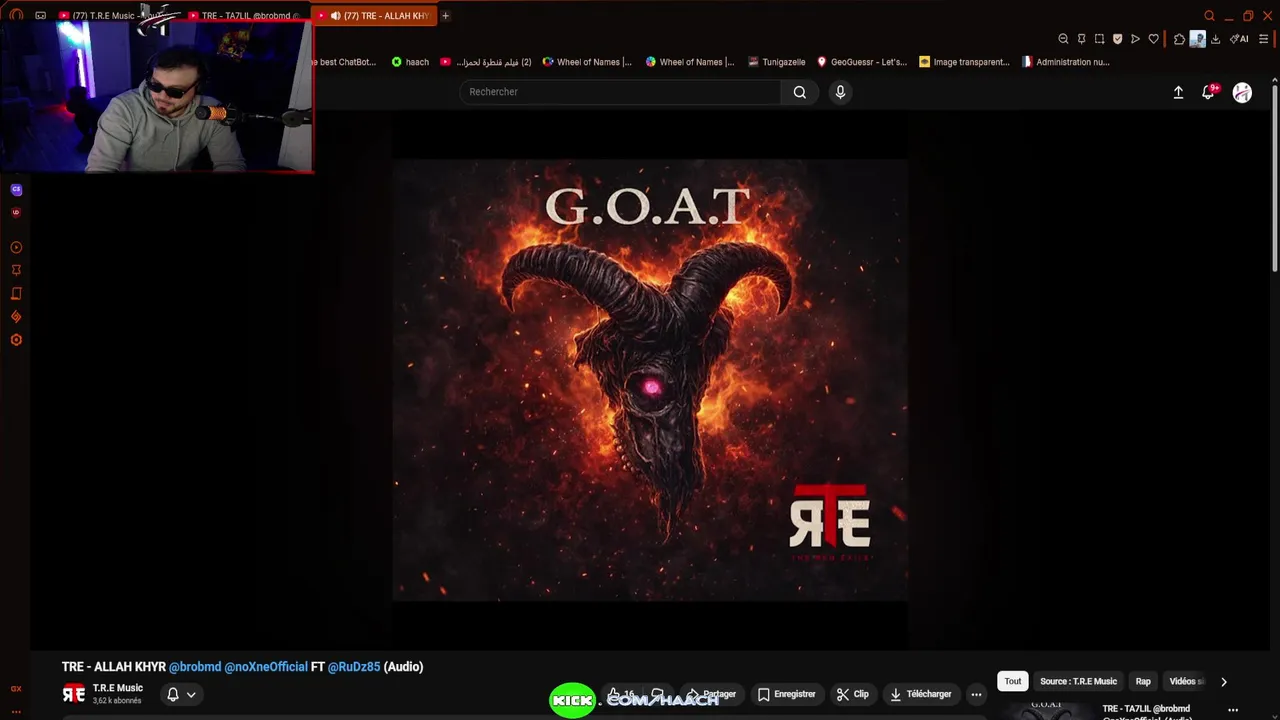Screen dimensions: 1280x720
Task: Open the @noXneOfficial channel link
Action: [266, 667]
